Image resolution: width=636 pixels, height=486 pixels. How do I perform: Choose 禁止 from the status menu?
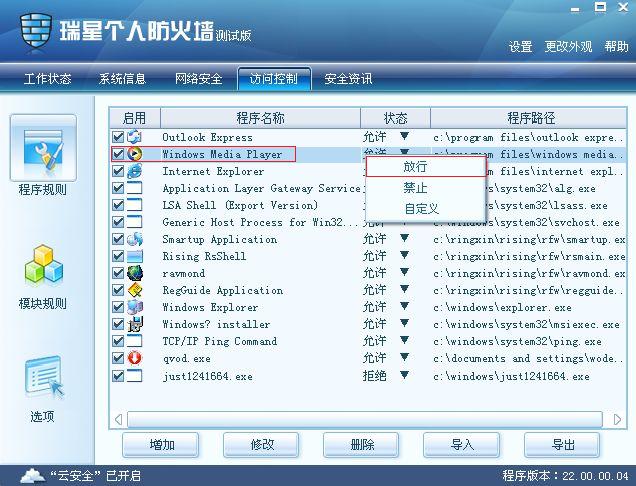point(425,188)
